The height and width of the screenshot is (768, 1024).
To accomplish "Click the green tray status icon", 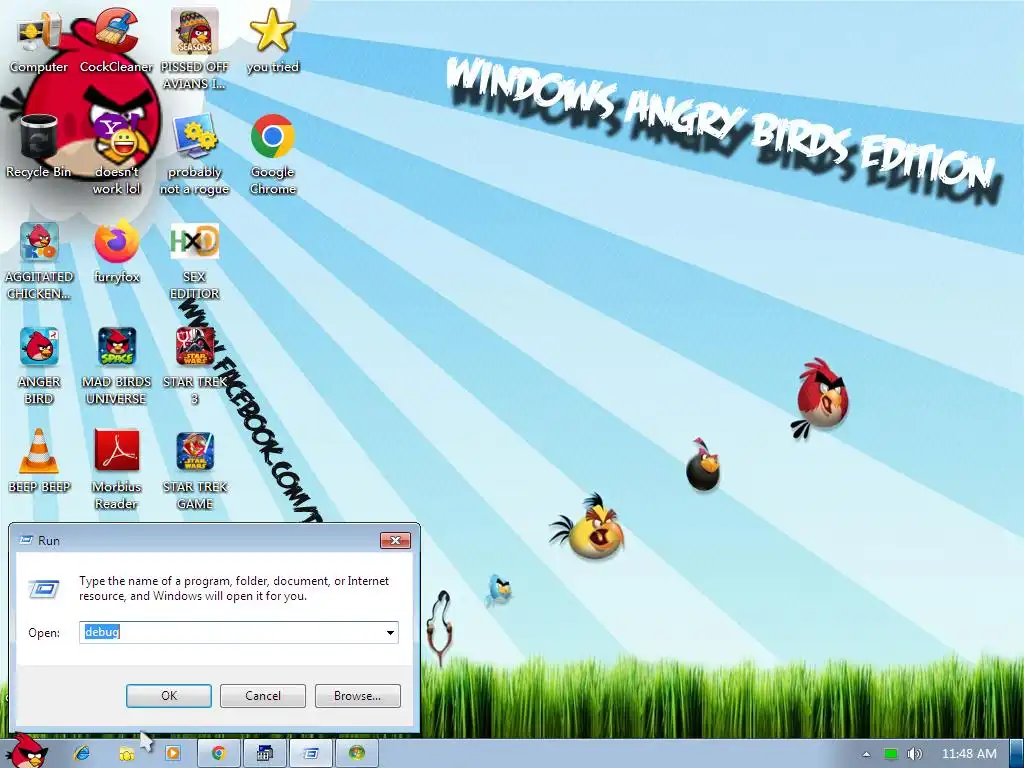I will 890,754.
